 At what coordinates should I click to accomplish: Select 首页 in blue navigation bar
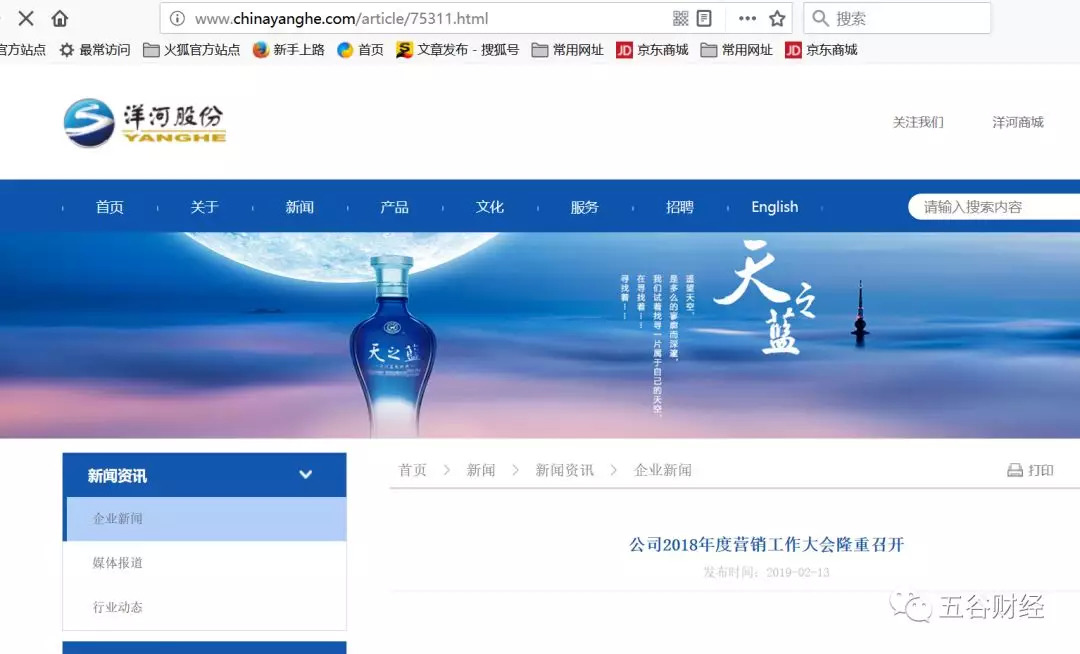click(x=110, y=207)
